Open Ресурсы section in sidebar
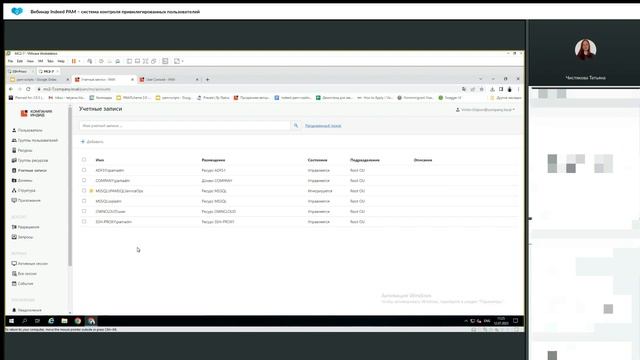 (x=22, y=150)
